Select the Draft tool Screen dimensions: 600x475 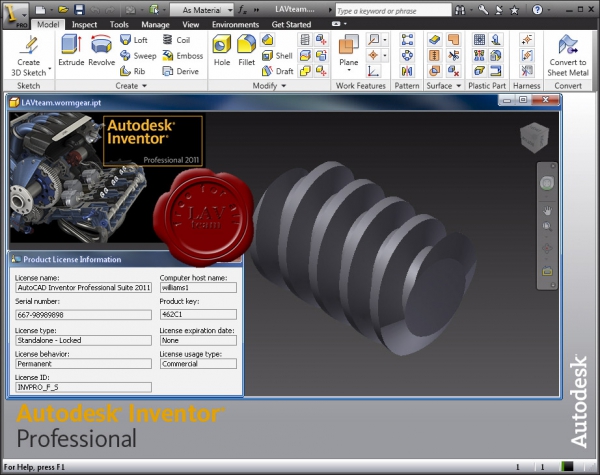[277, 71]
